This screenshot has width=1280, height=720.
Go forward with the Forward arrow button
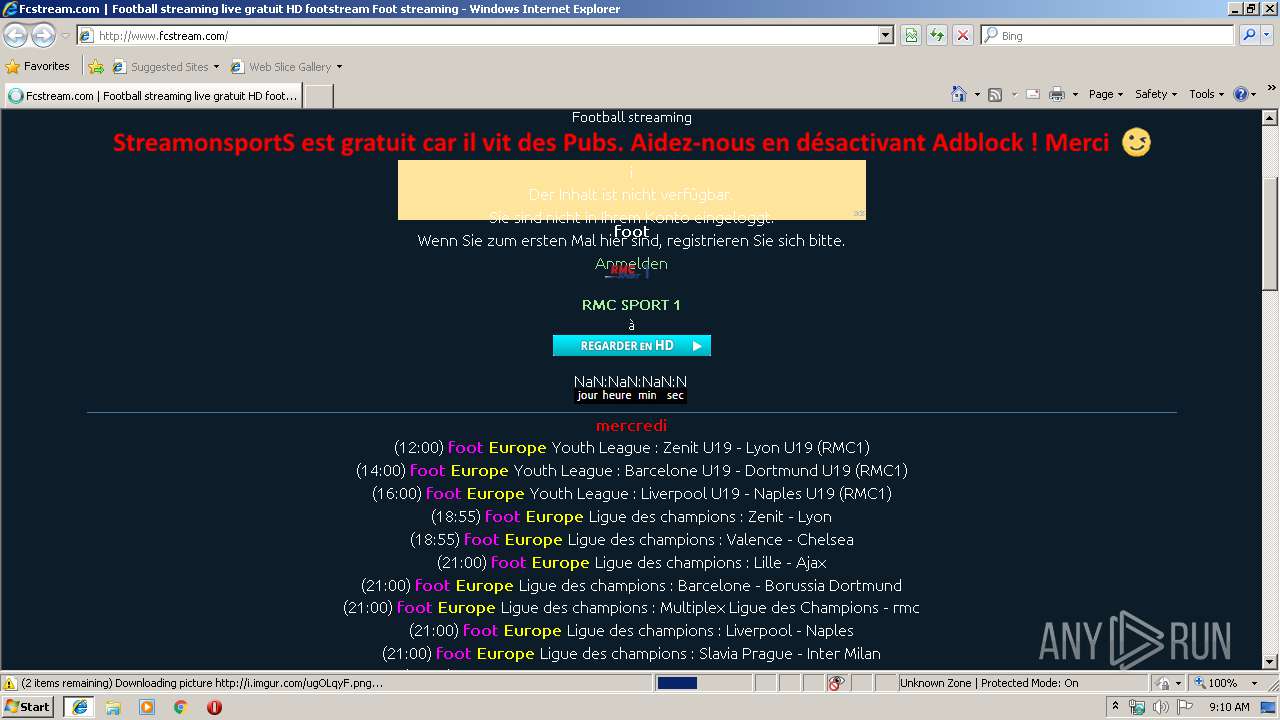pyautogui.click(x=43, y=35)
